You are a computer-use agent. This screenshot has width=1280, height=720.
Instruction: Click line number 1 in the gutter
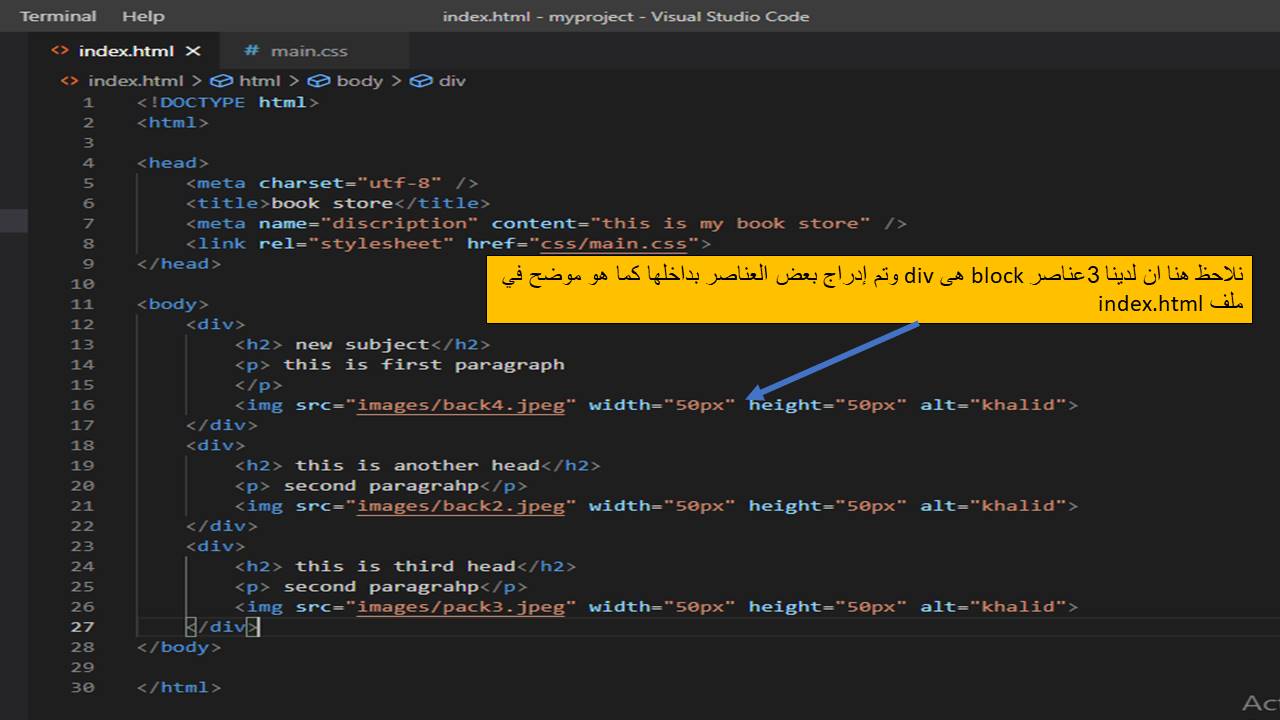pyautogui.click(x=88, y=102)
